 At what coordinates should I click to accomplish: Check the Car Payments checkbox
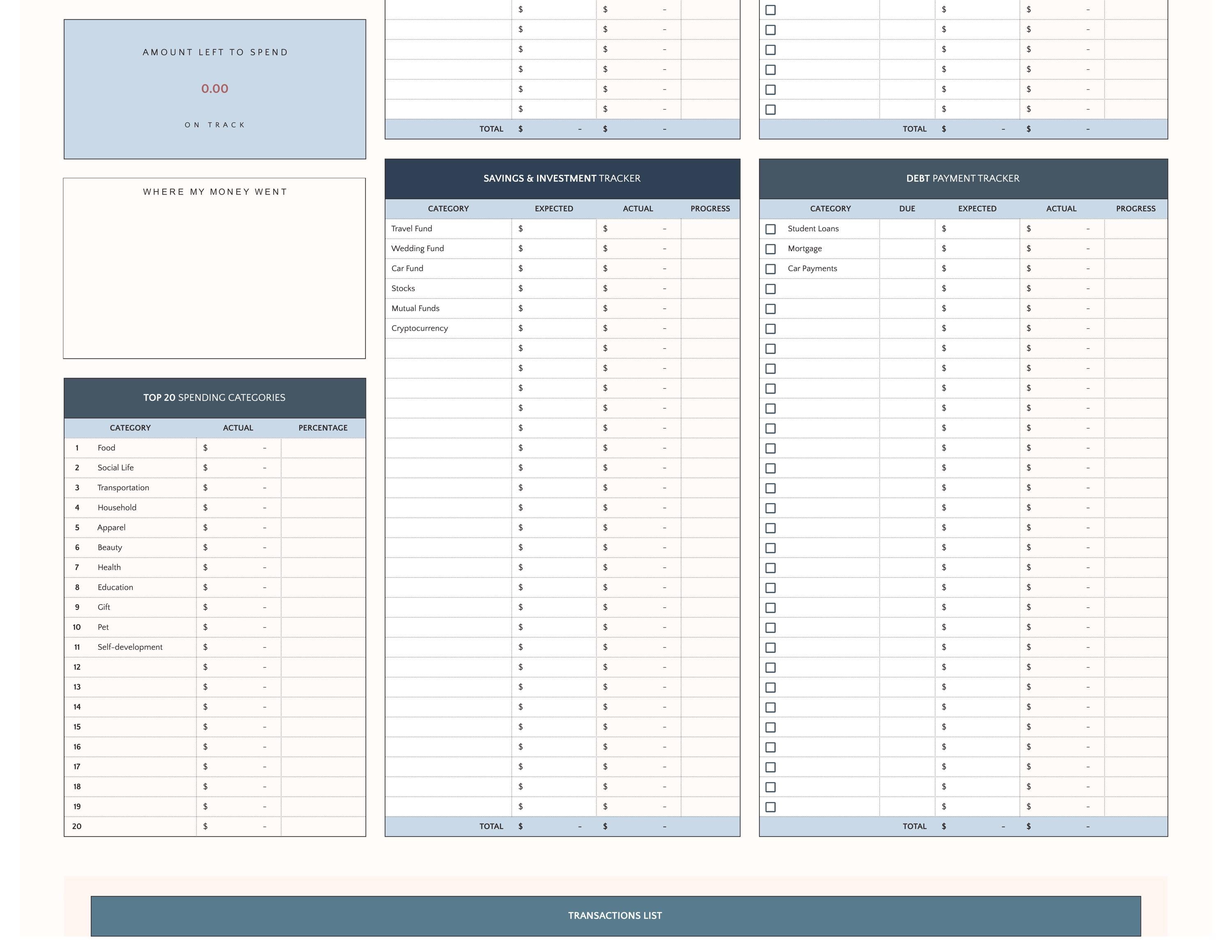click(770, 269)
